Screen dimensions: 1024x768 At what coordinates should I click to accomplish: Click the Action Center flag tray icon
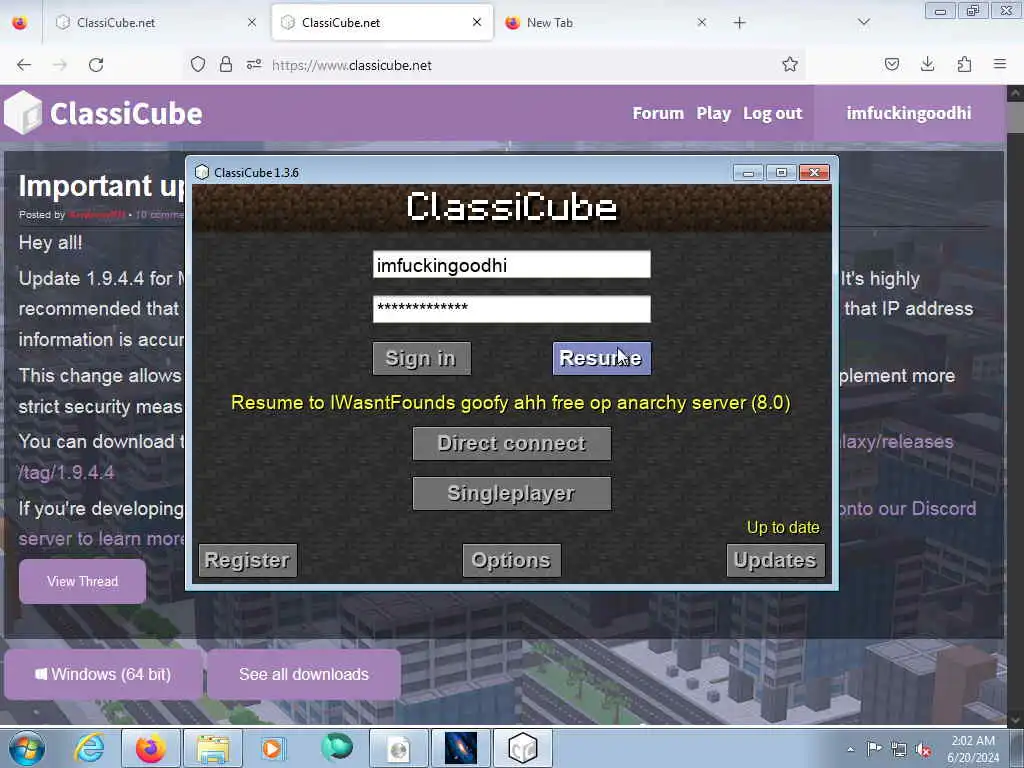874,748
